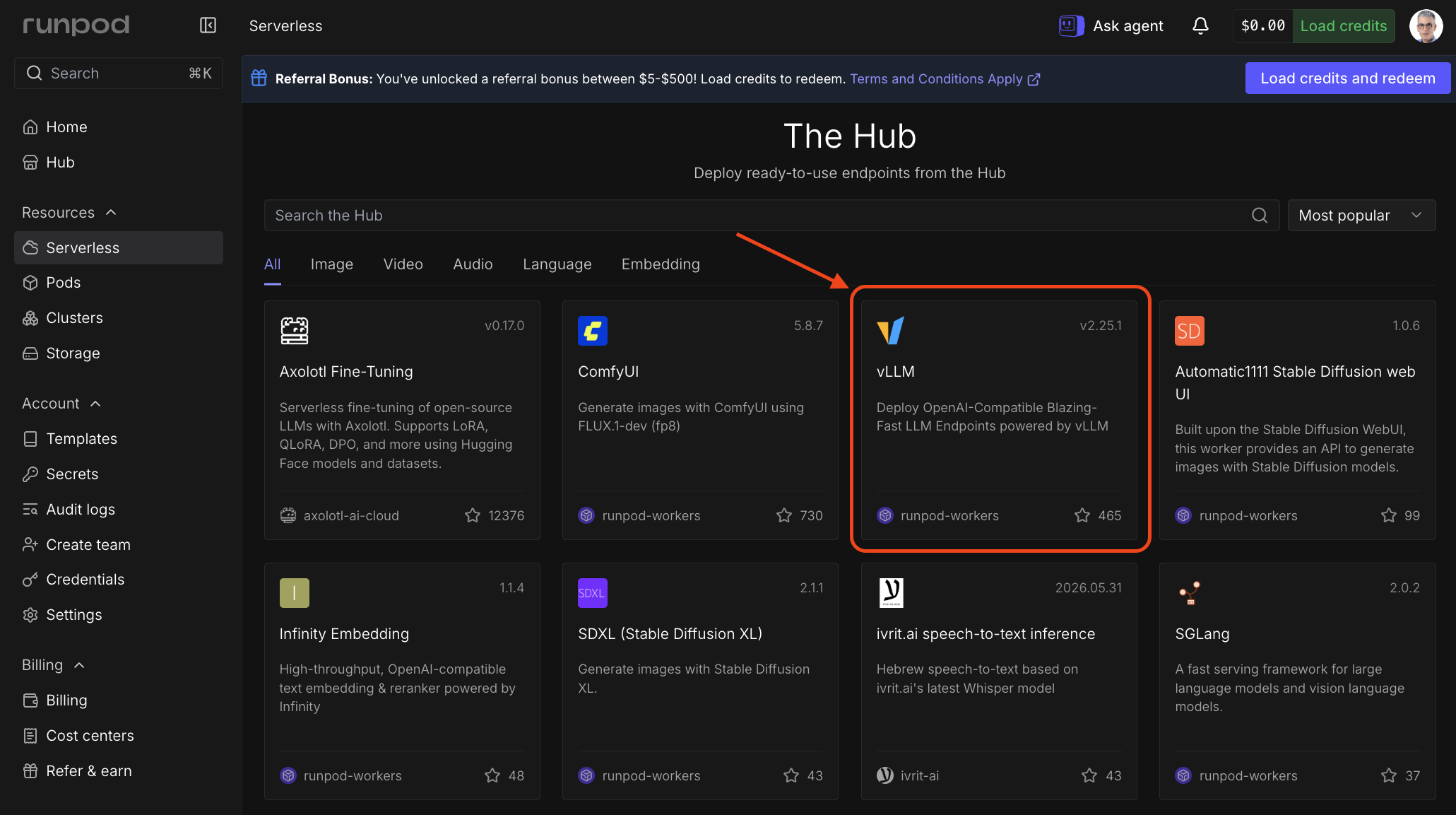Switch to the Video tab
This screenshot has height=815, width=1456.
403,264
